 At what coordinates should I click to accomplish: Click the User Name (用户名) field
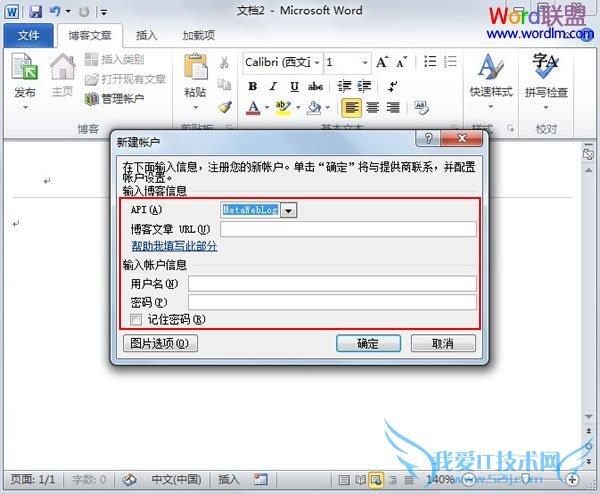[x=332, y=284]
